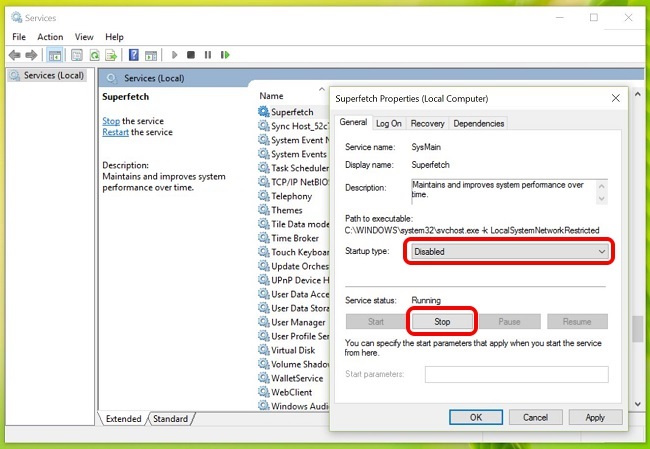Open the Startup type dropdown

tap(508, 252)
